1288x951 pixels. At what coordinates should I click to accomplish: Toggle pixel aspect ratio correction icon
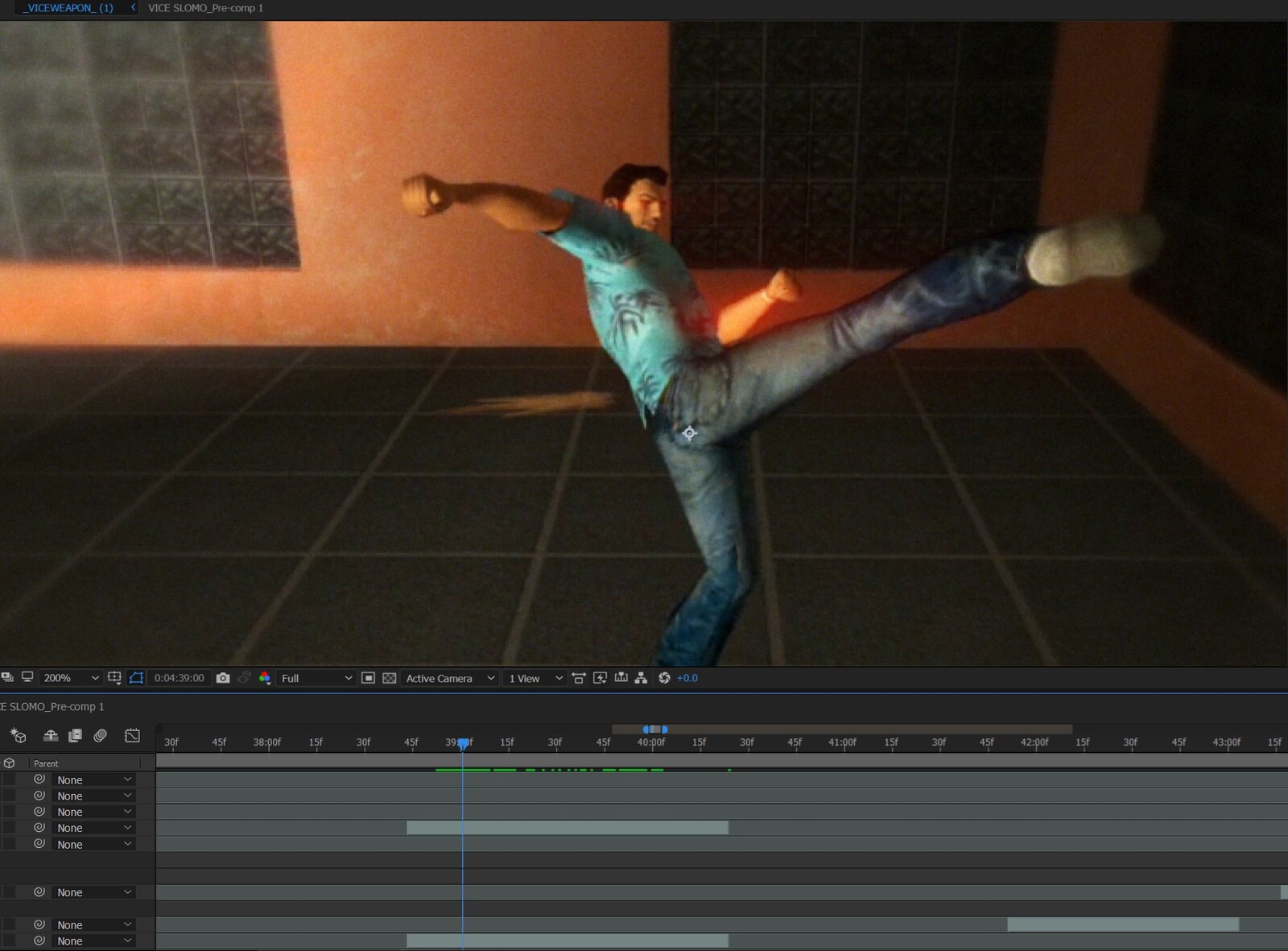point(579,678)
